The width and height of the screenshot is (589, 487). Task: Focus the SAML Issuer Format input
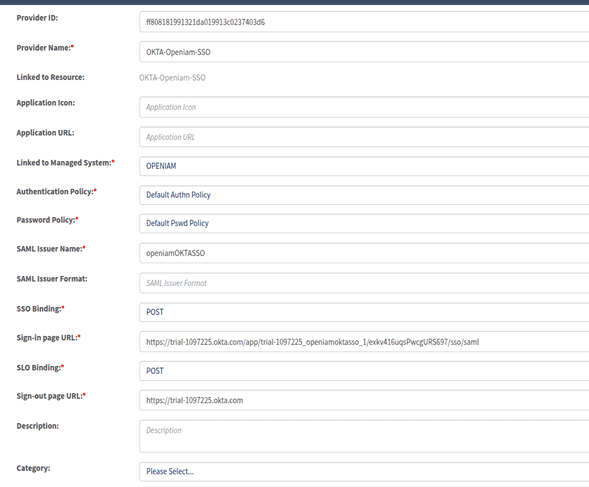click(364, 283)
